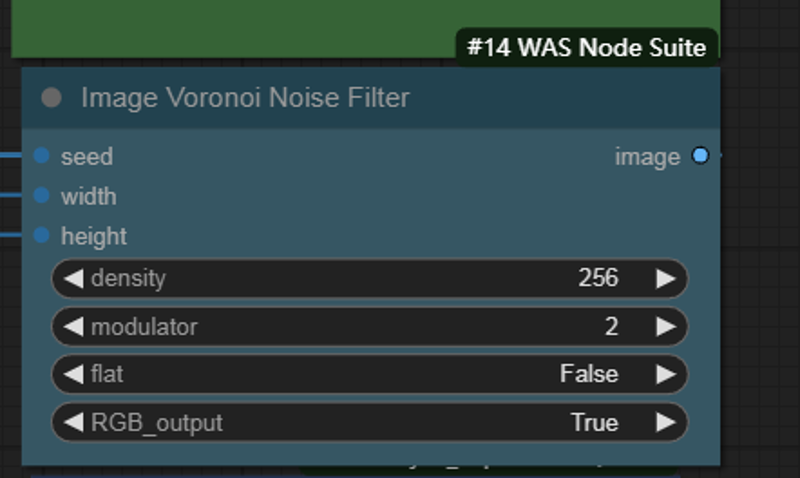Toggle flat with its left arrow

[x=73, y=374]
